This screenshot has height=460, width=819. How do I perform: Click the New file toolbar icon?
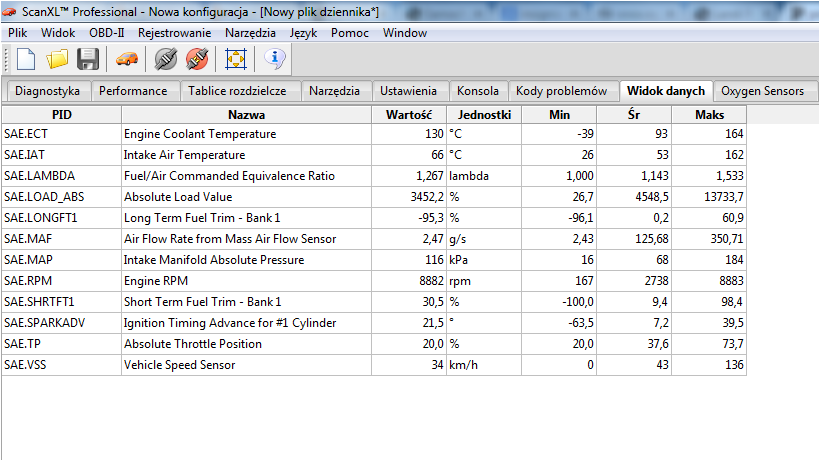point(26,59)
